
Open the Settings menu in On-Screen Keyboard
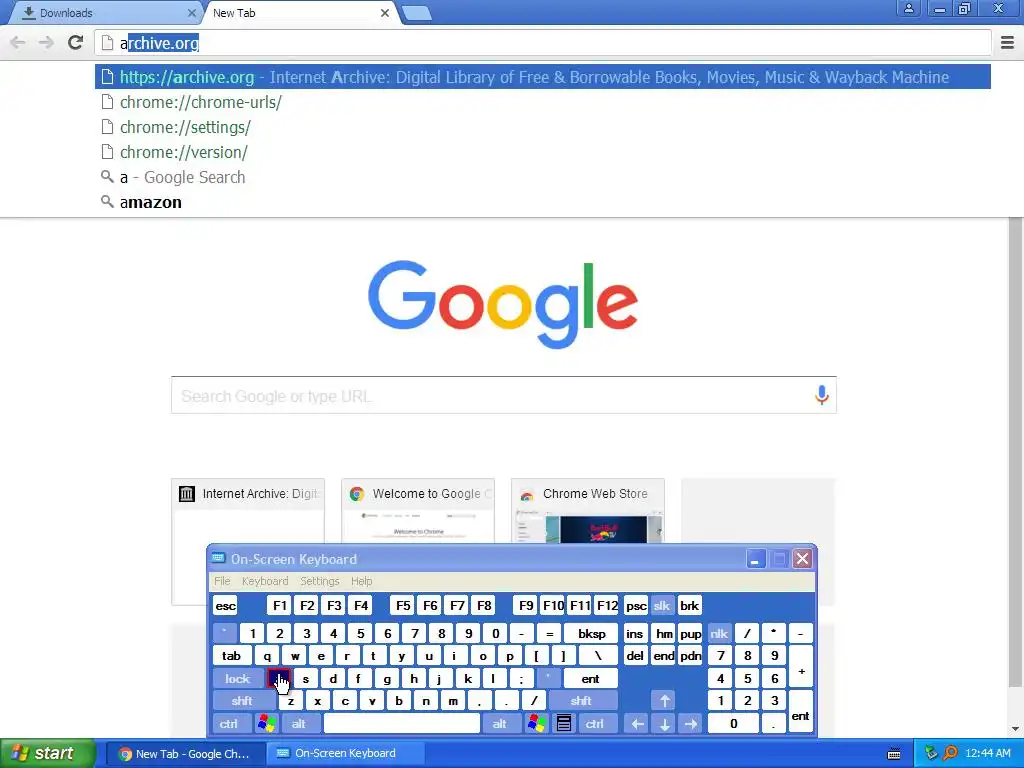point(319,581)
